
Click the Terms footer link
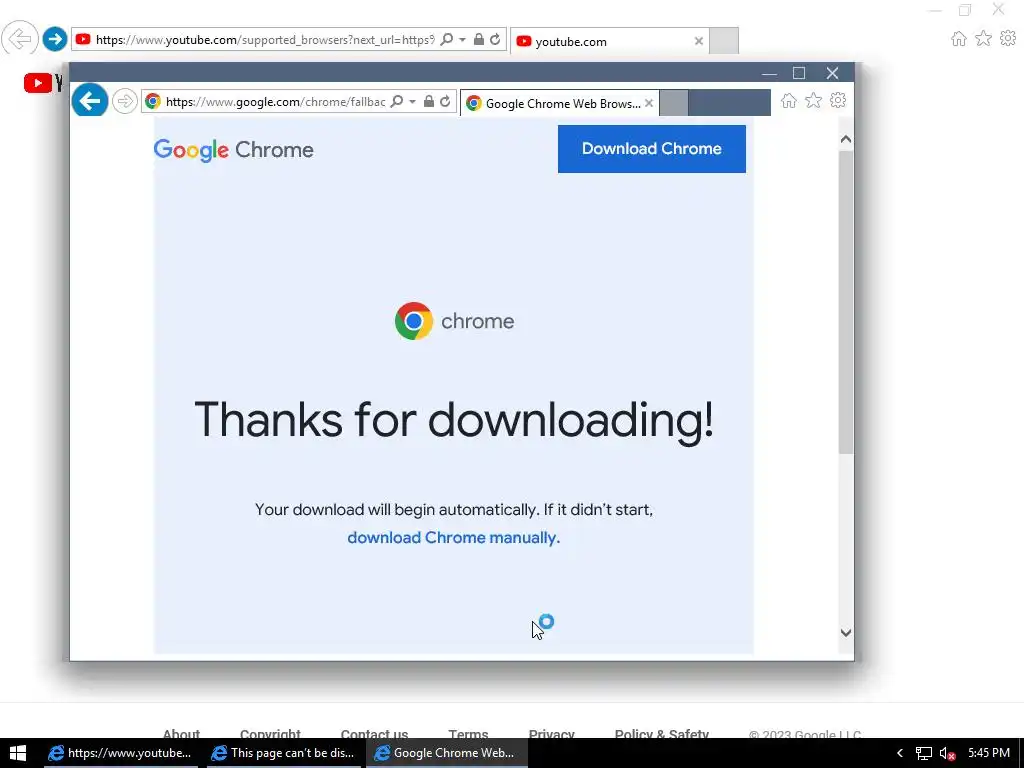468,734
